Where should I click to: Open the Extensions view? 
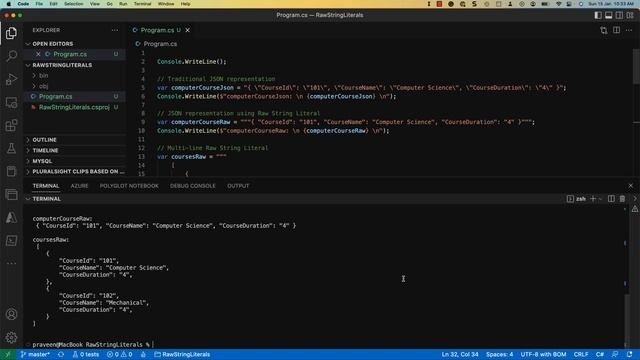coord(11,125)
